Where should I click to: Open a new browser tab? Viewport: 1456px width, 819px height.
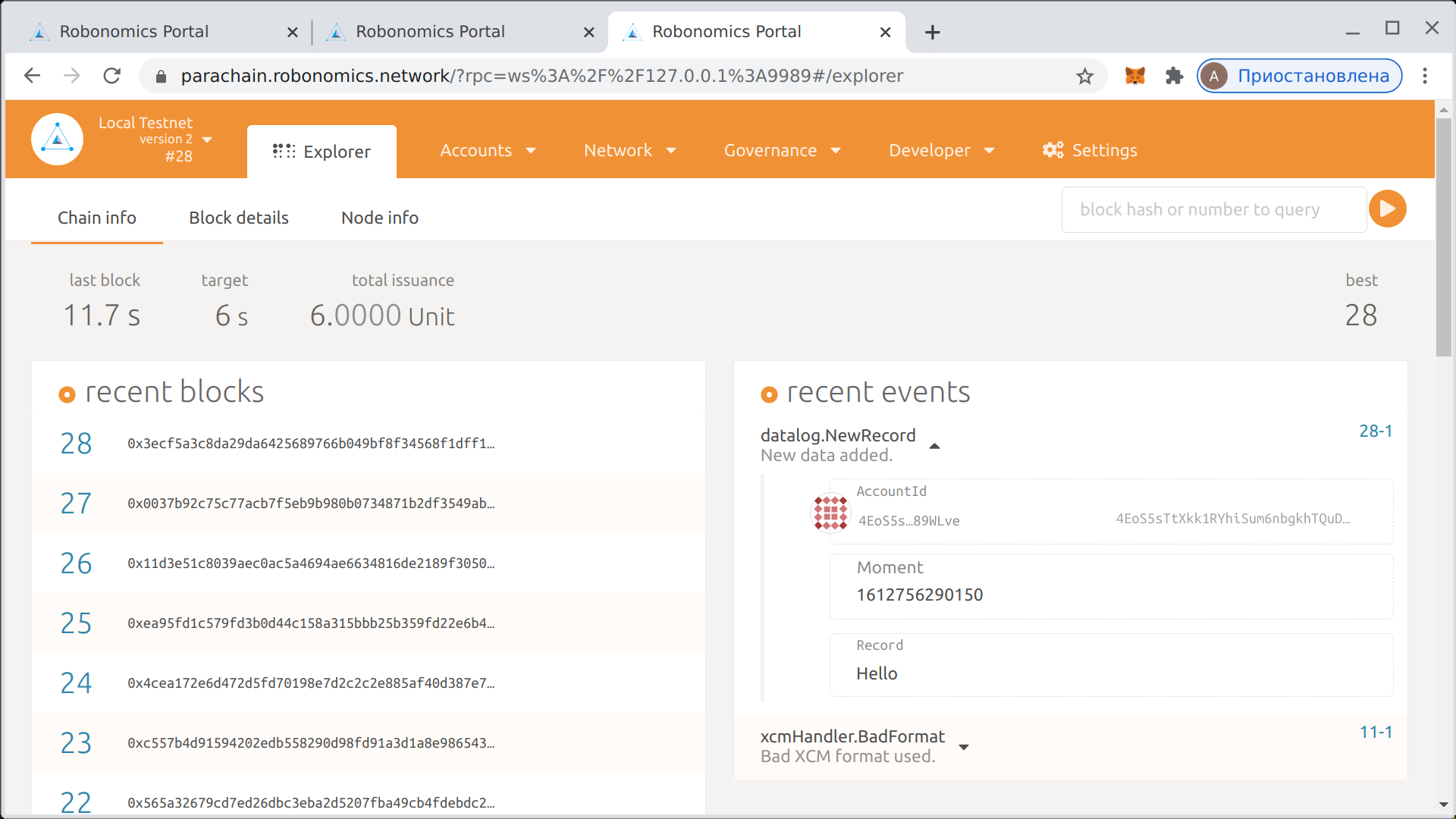coord(933,32)
